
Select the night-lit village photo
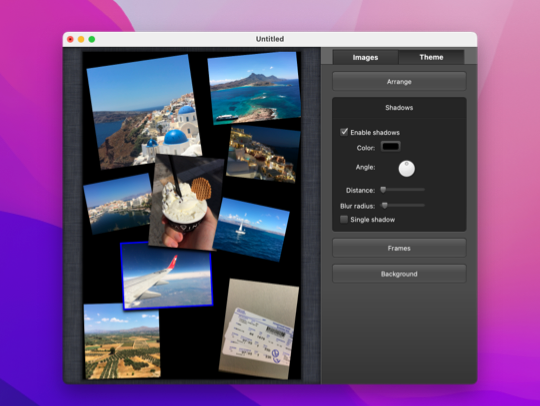(x=263, y=154)
